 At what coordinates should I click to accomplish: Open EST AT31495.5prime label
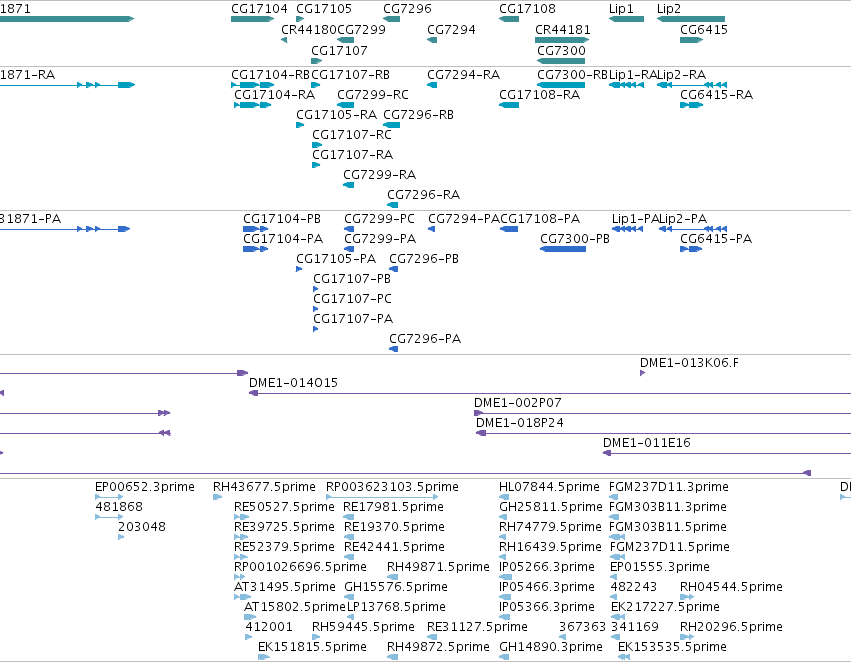[285, 588]
